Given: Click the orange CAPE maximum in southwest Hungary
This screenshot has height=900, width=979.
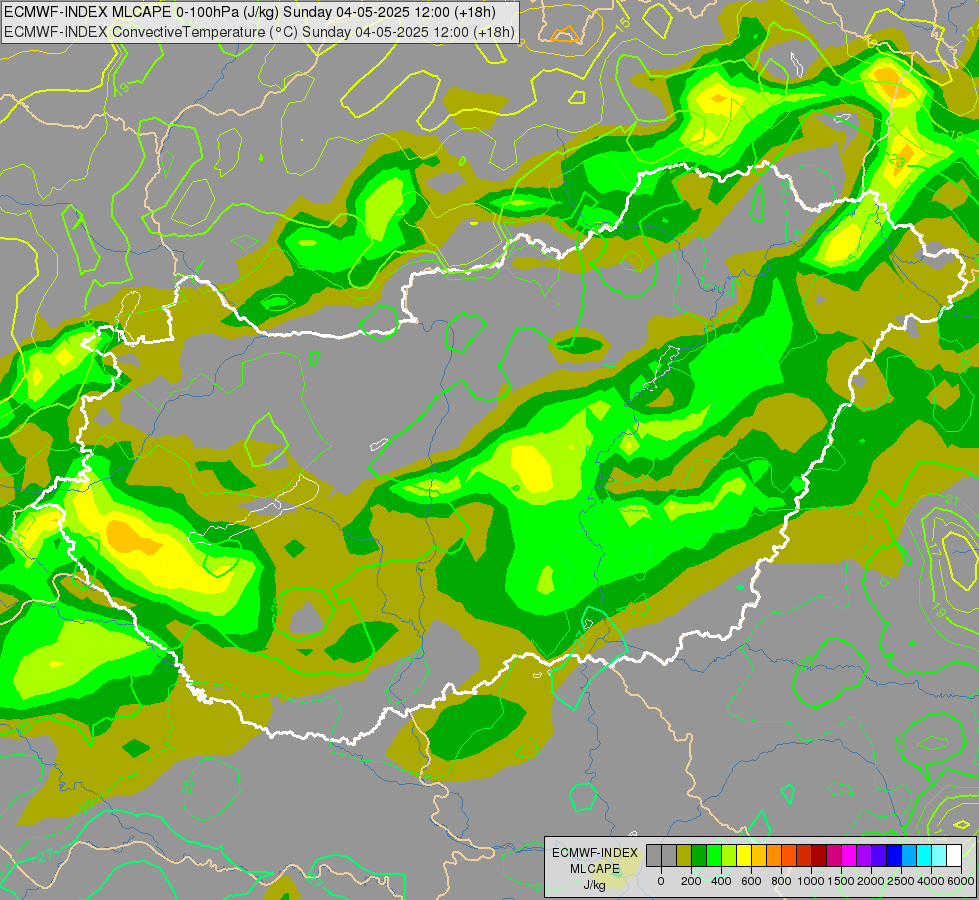Looking at the screenshot, I should coord(133,537).
